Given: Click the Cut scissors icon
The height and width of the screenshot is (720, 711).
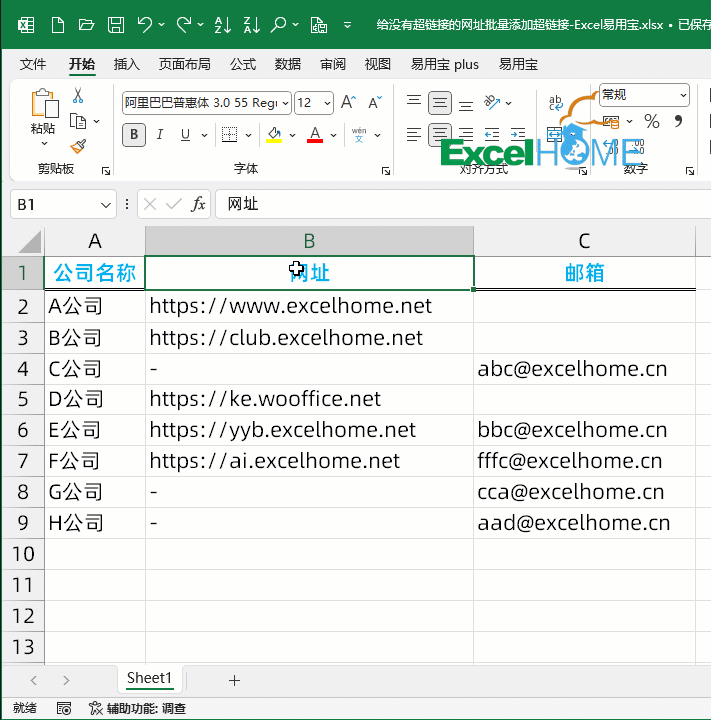Looking at the screenshot, I should 78,96.
